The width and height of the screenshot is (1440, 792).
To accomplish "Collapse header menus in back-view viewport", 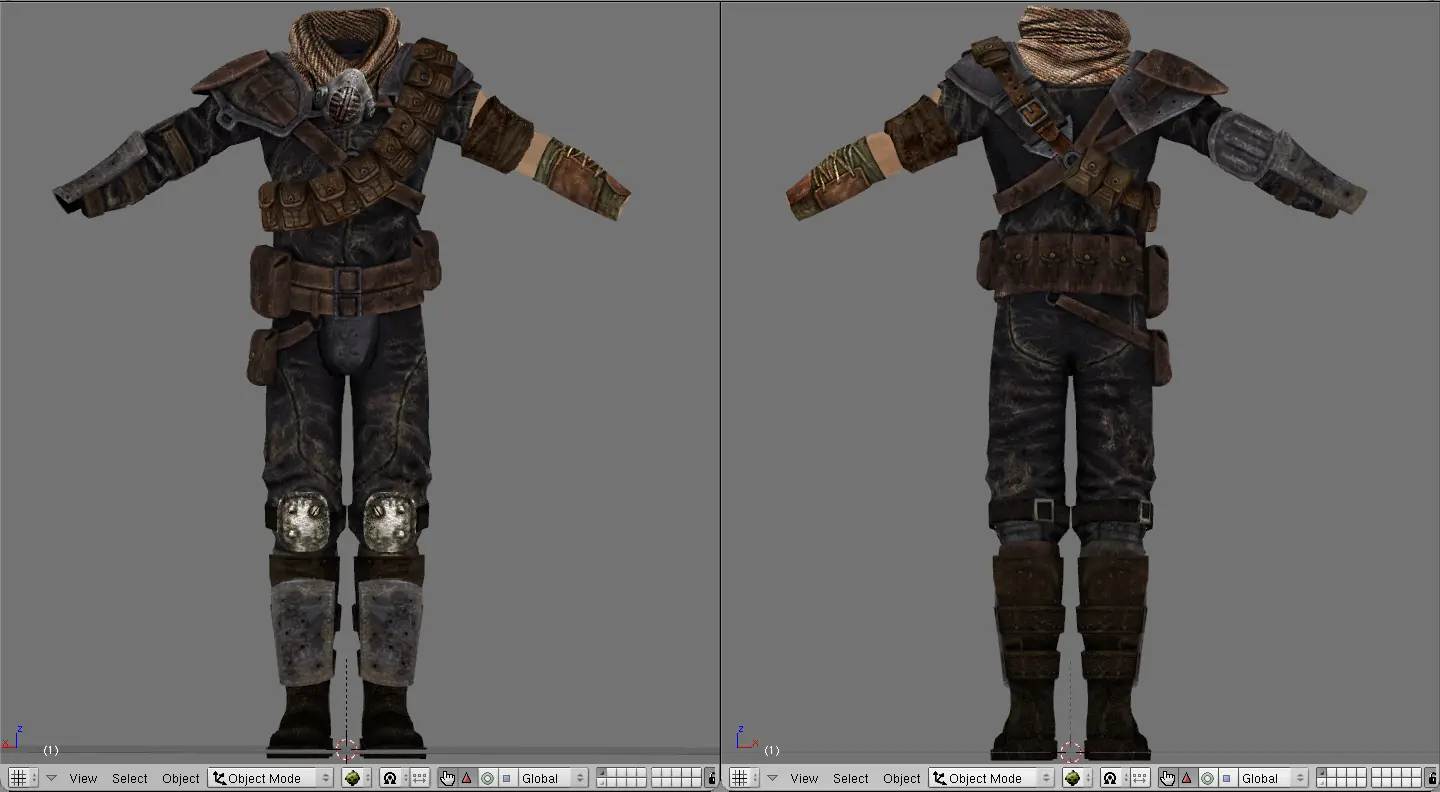I will tap(772, 778).
